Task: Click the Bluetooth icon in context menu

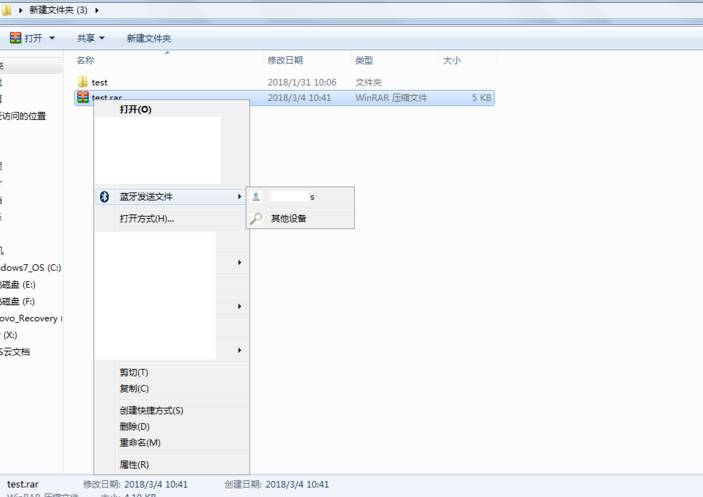Action: (103, 197)
